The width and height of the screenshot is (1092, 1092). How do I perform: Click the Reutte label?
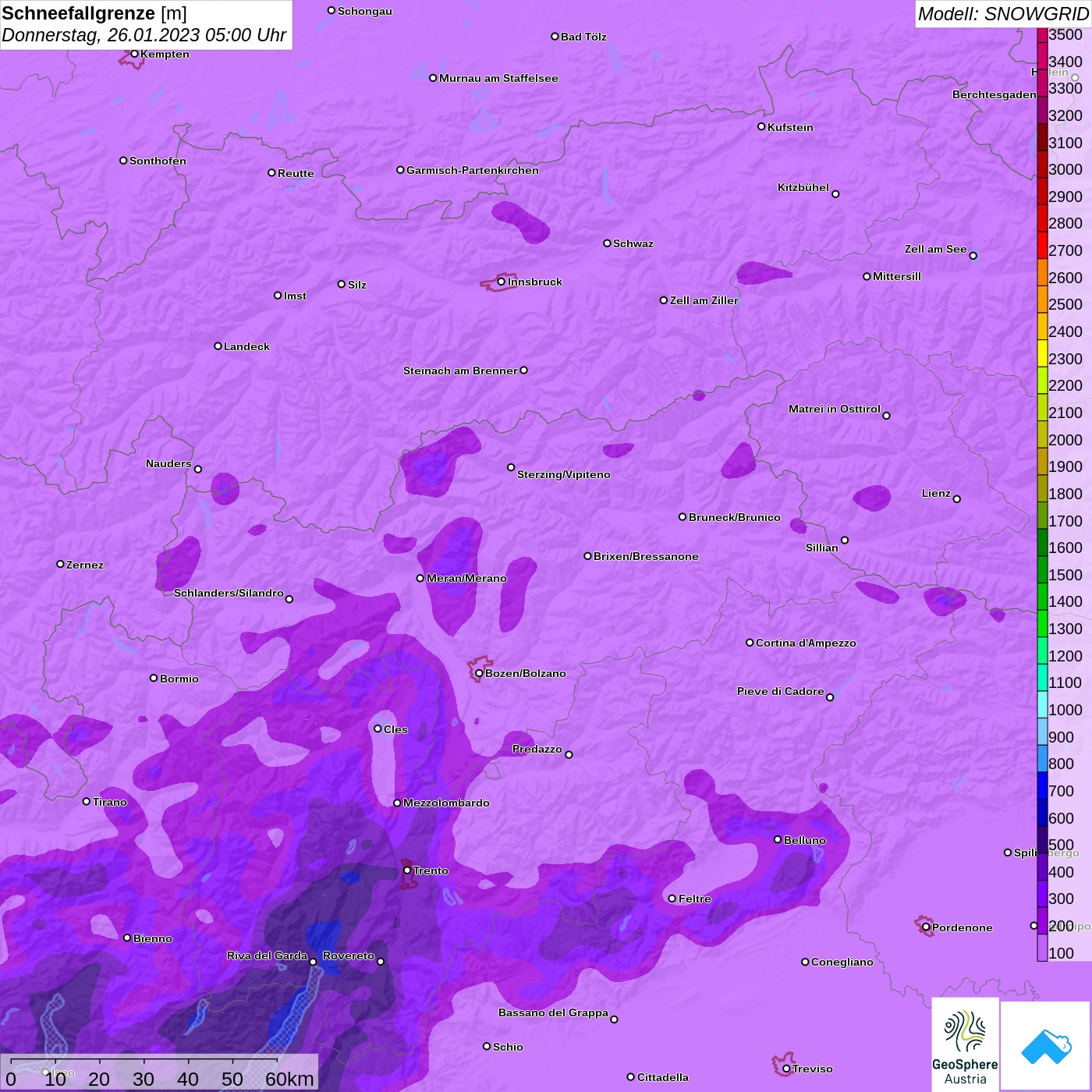tap(296, 173)
